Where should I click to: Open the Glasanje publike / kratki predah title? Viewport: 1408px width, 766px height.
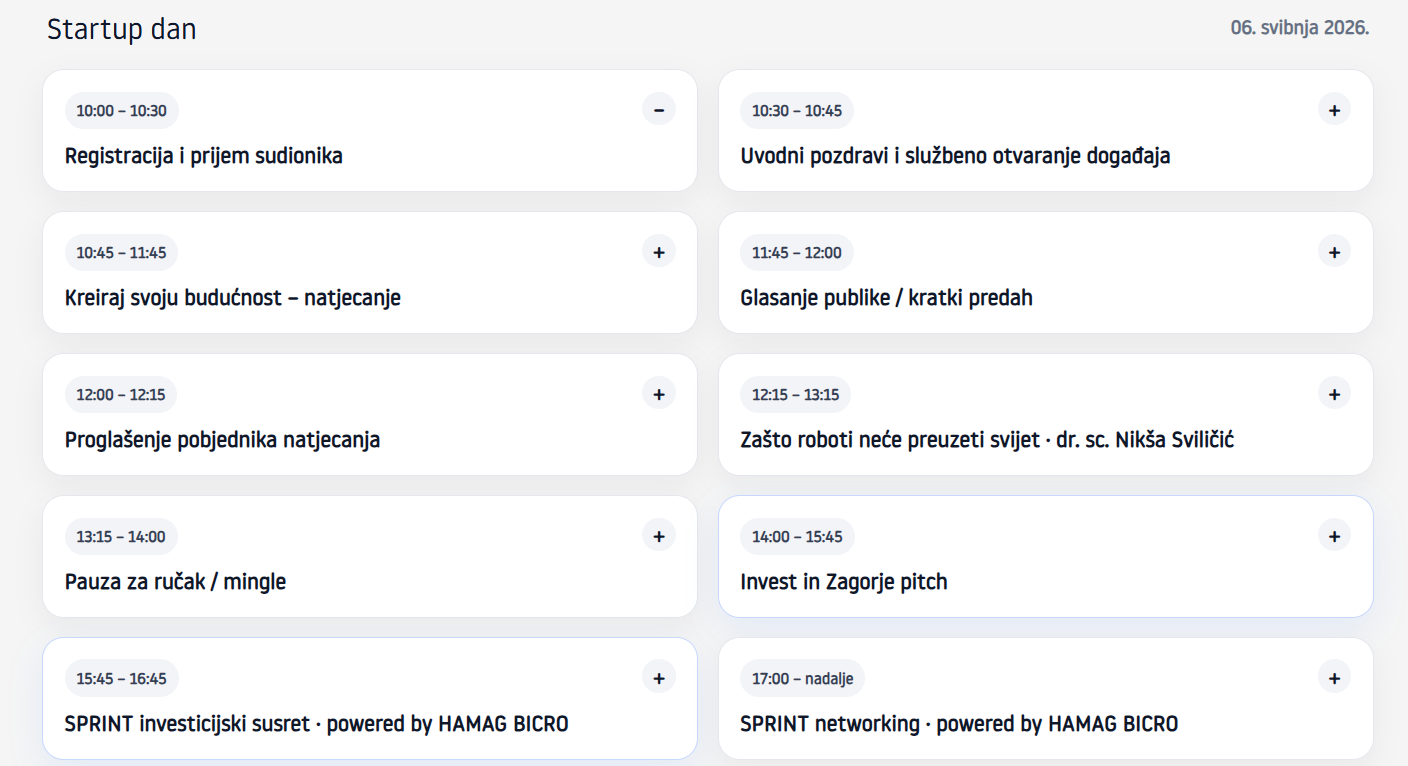[x=886, y=298]
